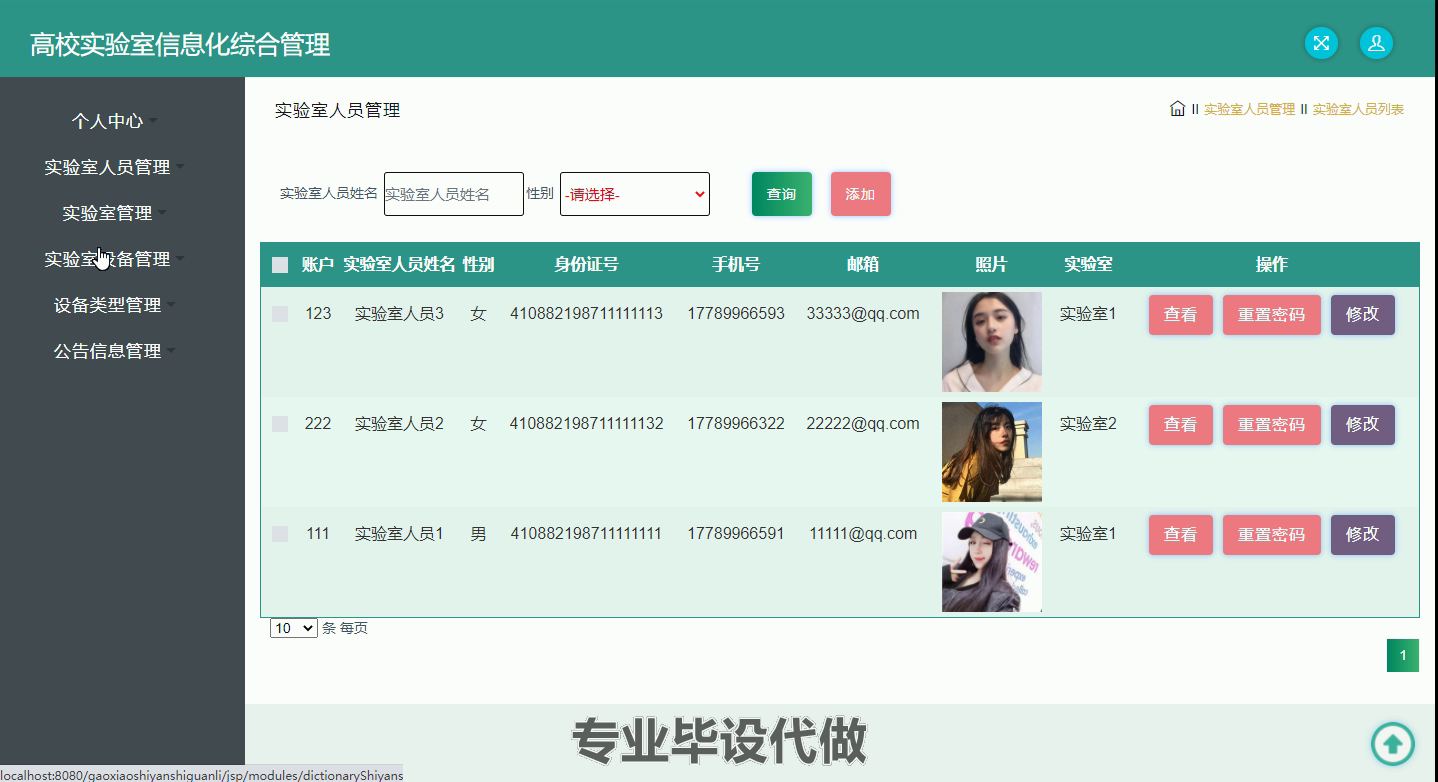The width and height of the screenshot is (1438, 782).
Task: Click 重置密码 for 实验室人员3
Action: 1271,314
